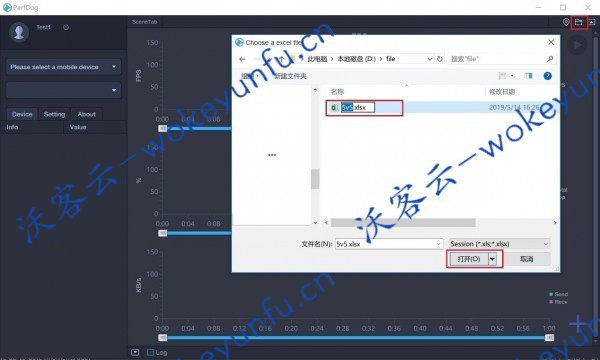Open the blue help icon in dialog
600x360 pixels.
[548, 76]
